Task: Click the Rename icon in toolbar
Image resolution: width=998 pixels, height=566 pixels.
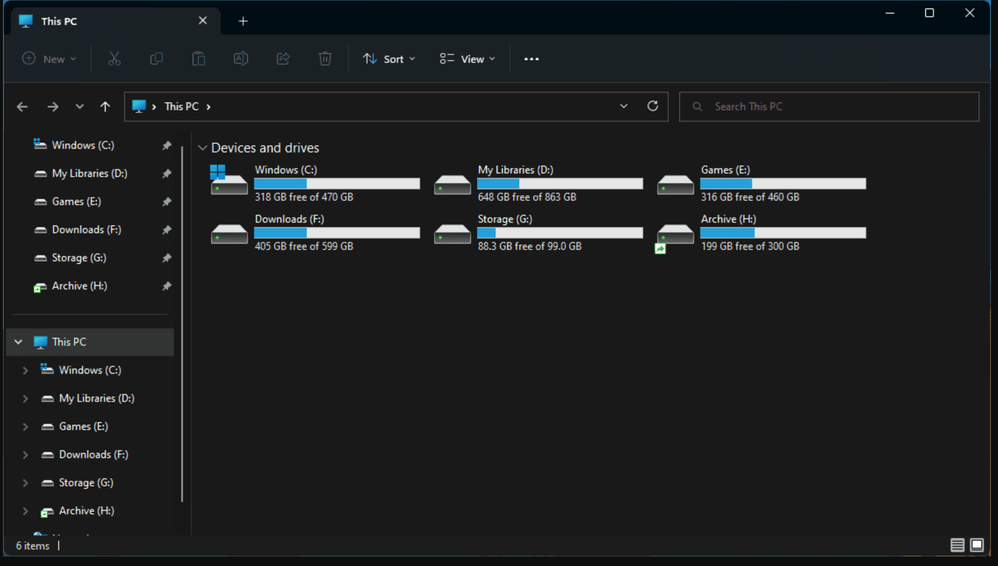Action: pos(241,59)
